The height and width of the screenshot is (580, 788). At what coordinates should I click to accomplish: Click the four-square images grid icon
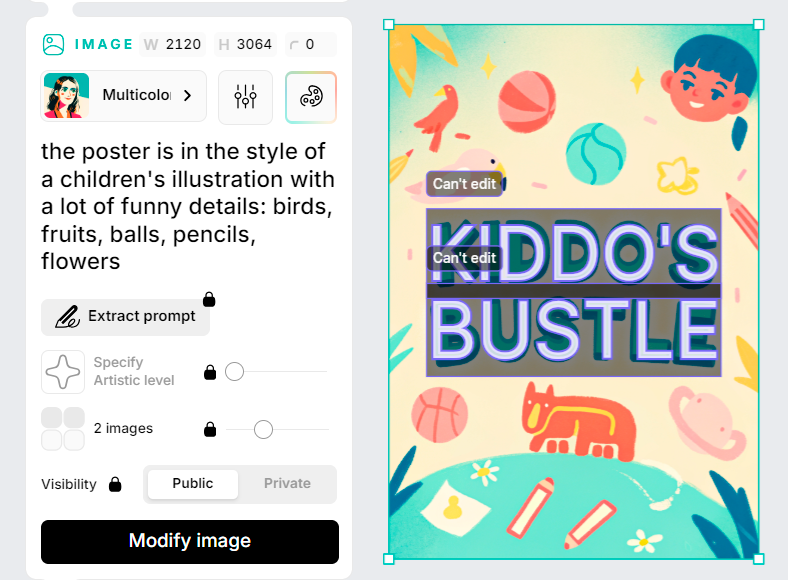(x=63, y=429)
